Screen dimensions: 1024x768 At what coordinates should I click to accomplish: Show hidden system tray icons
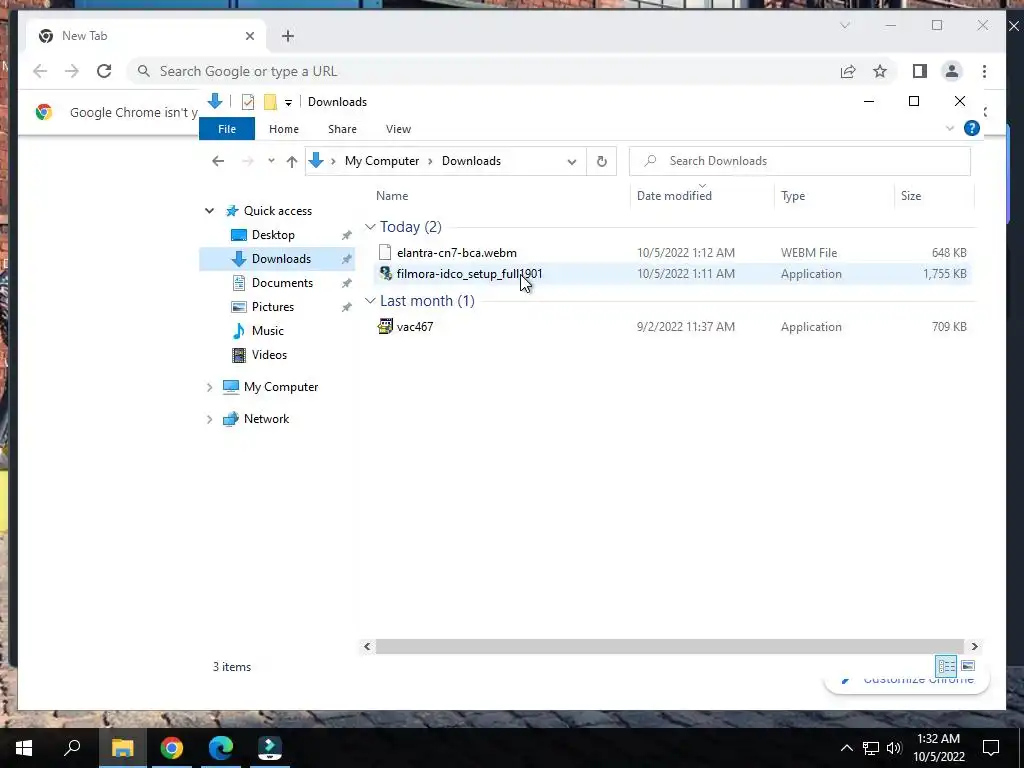pyautogui.click(x=846, y=748)
